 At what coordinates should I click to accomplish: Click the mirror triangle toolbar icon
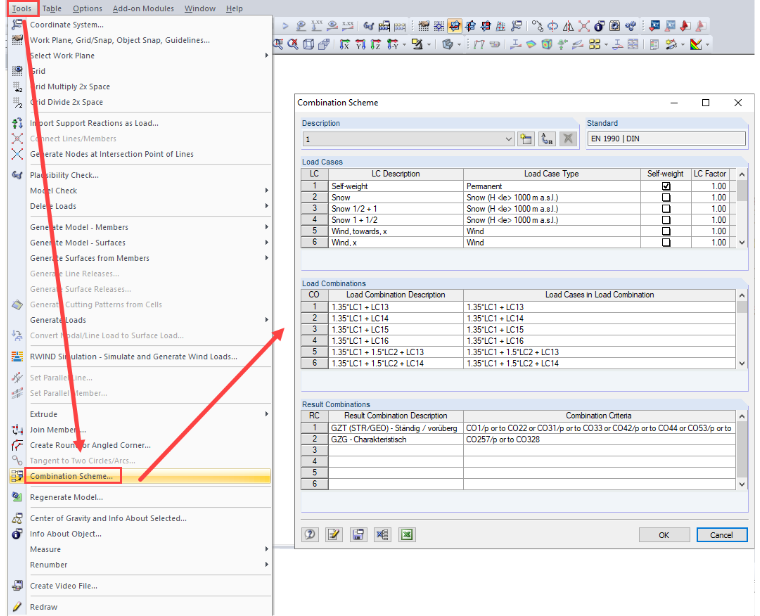568,26
